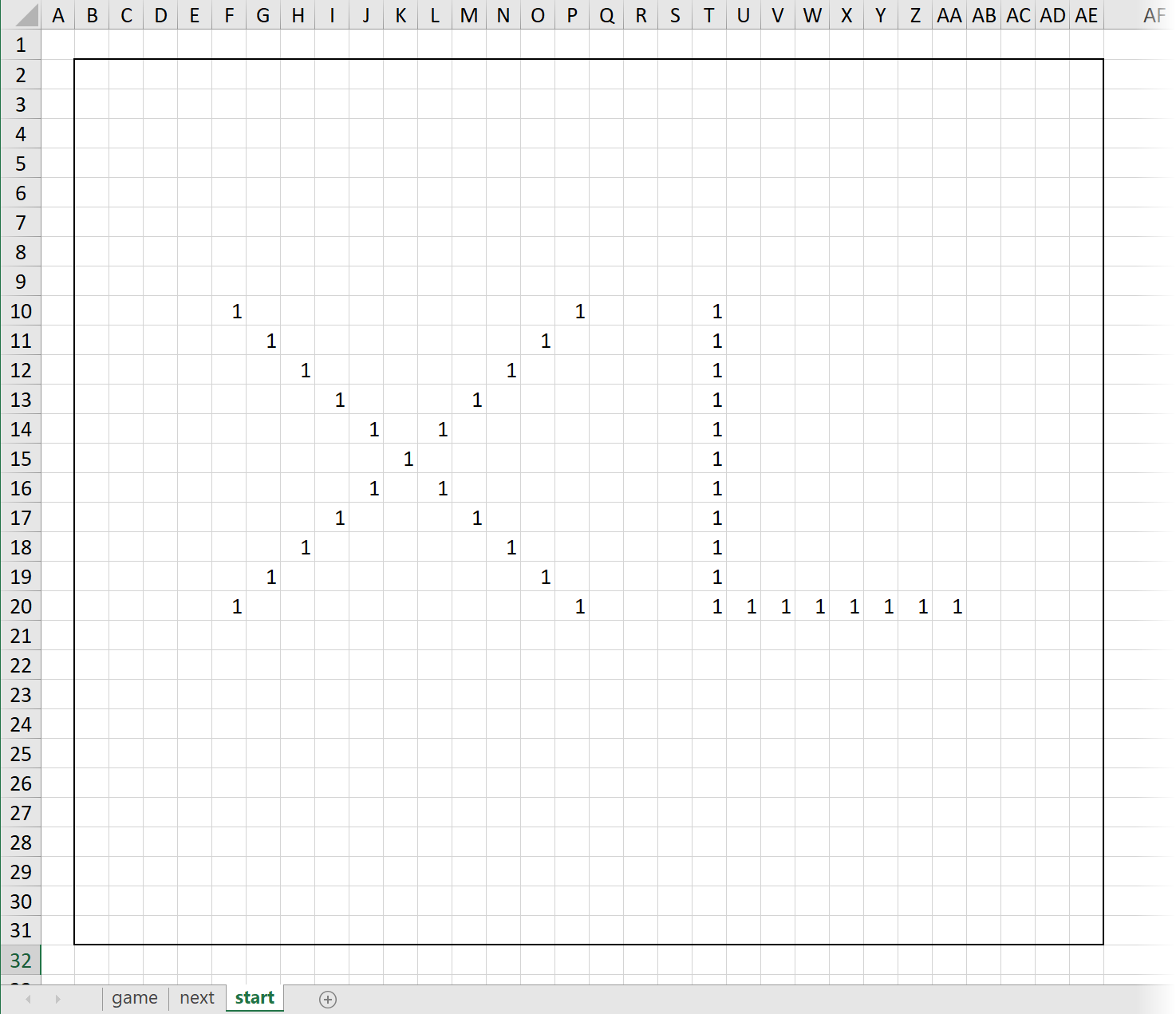Select cell P20 containing 1
1176x1014 pixels.
point(572,606)
